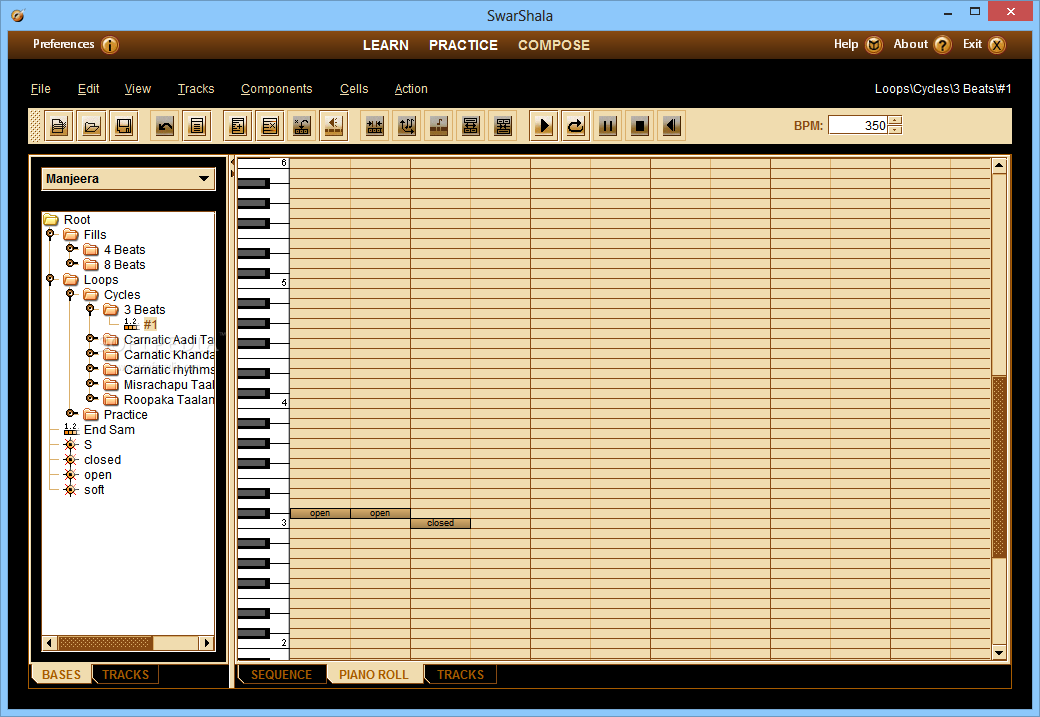This screenshot has height=717, width=1040.
Task: Click the second stacked-blocks toolbar icon
Action: (503, 125)
